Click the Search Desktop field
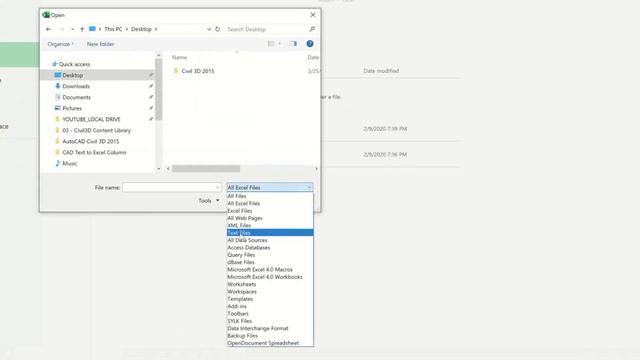Image resolution: width=640 pixels, height=360 pixels. coord(267,29)
